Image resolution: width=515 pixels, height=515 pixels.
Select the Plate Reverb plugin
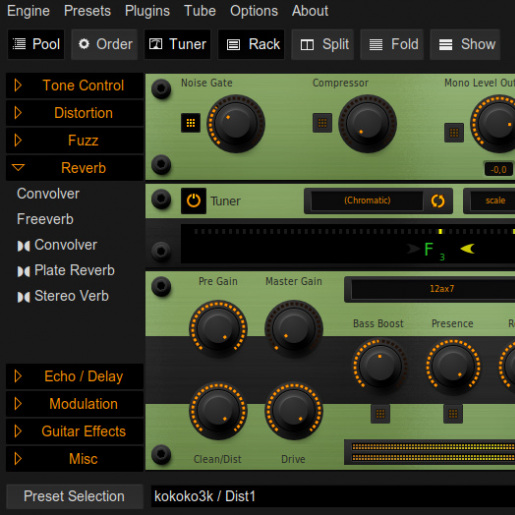(x=66, y=270)
